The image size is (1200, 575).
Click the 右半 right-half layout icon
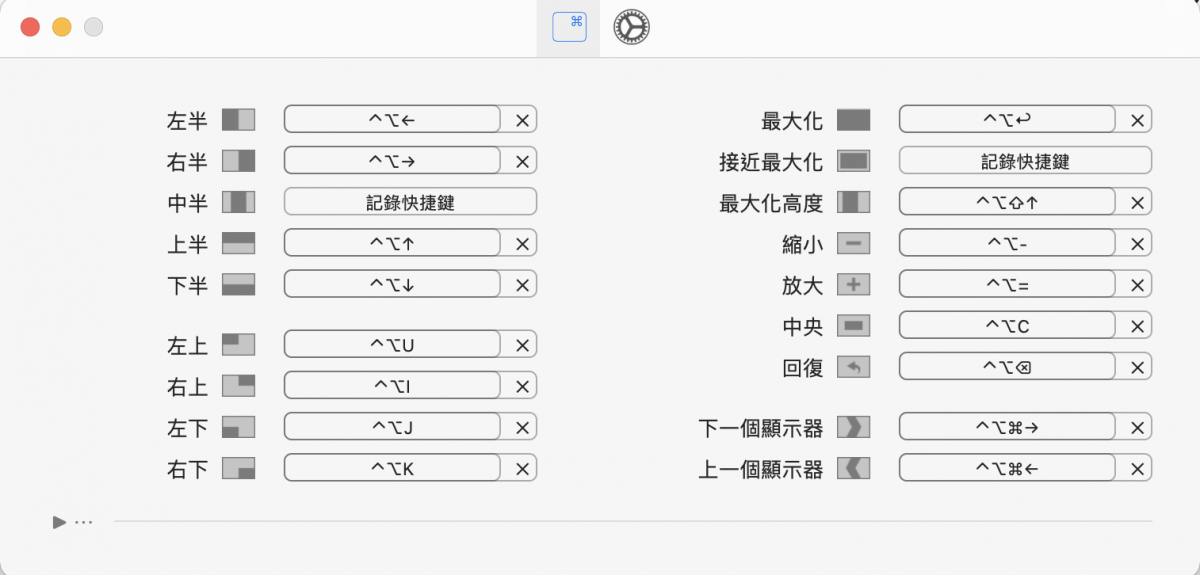(x=238, y=160)
